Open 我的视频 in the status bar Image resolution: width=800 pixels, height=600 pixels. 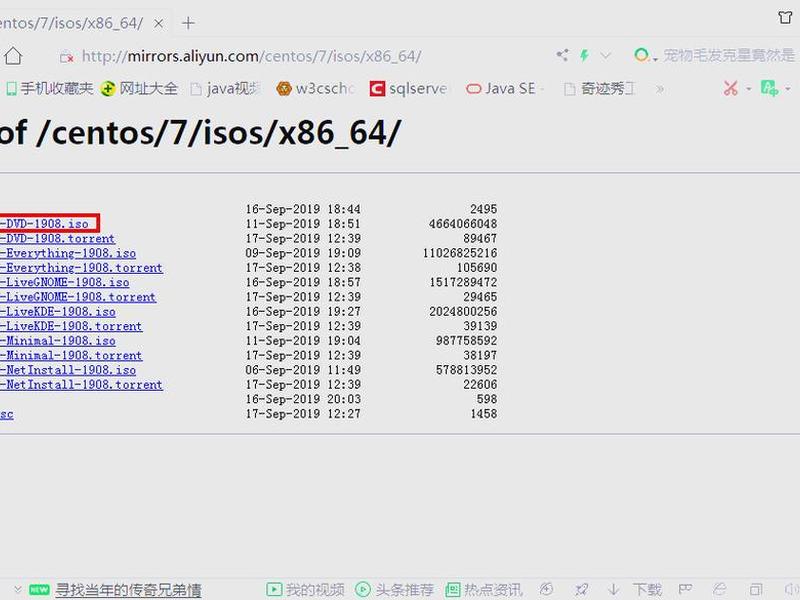point(306,590)
